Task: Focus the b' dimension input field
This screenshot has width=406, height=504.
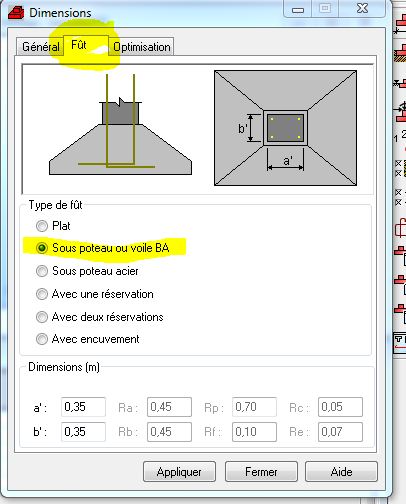Action: (83, 432)
